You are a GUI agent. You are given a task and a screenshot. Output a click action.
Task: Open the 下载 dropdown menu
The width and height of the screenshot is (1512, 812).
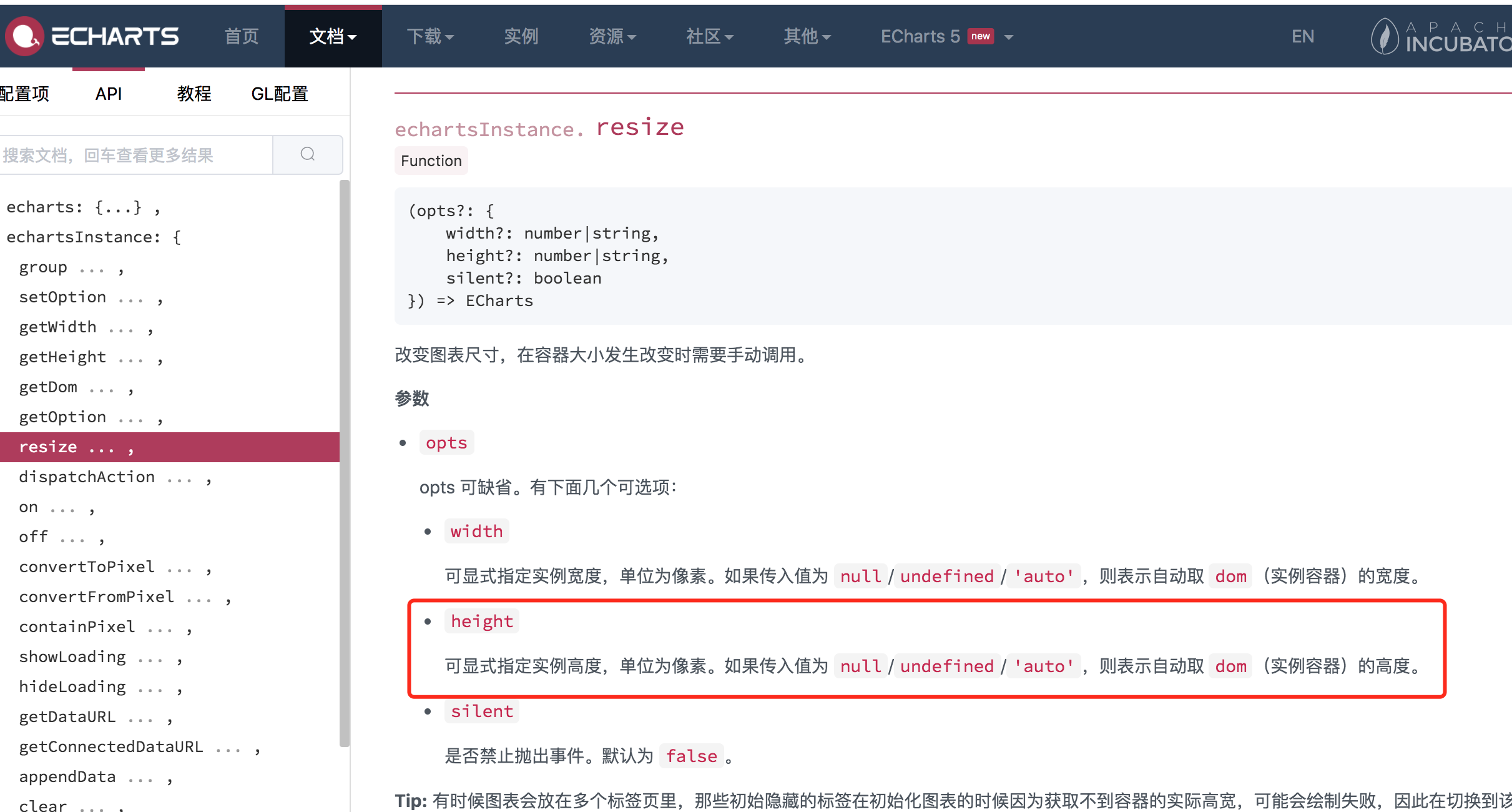430,36
